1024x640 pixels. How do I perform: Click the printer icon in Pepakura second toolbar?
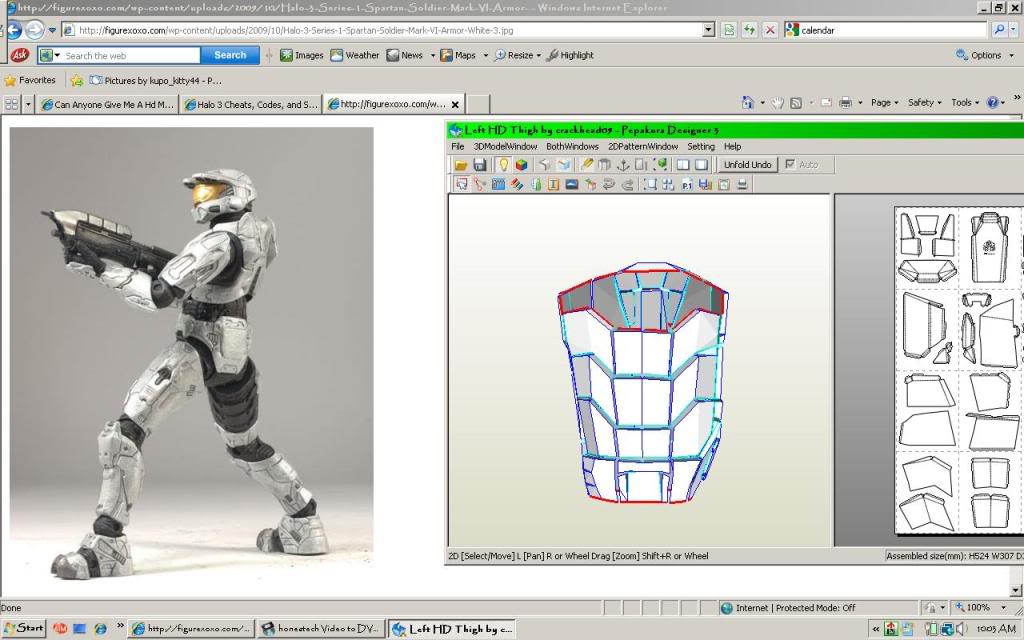(x=742, y=184)
